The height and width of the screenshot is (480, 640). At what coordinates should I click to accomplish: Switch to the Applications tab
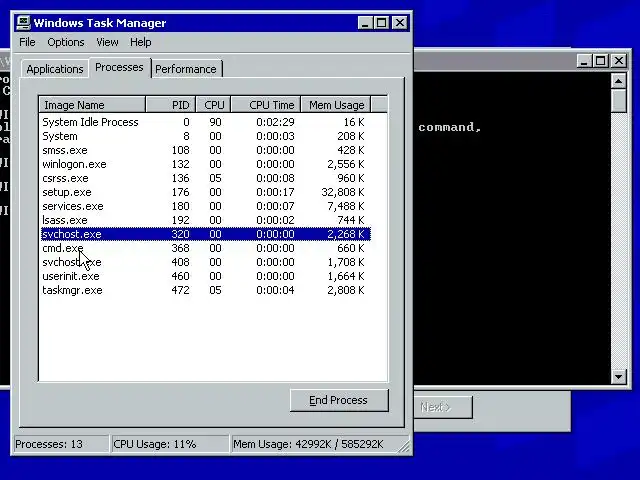coord(55,69)
